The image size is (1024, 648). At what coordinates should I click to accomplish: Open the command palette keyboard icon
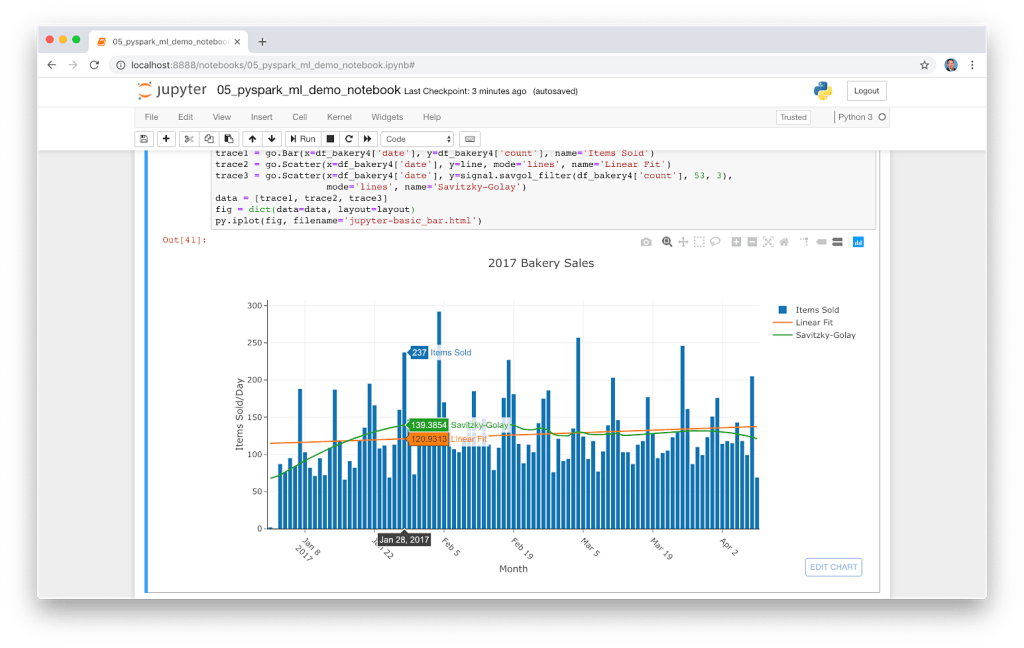pos(470,139)
